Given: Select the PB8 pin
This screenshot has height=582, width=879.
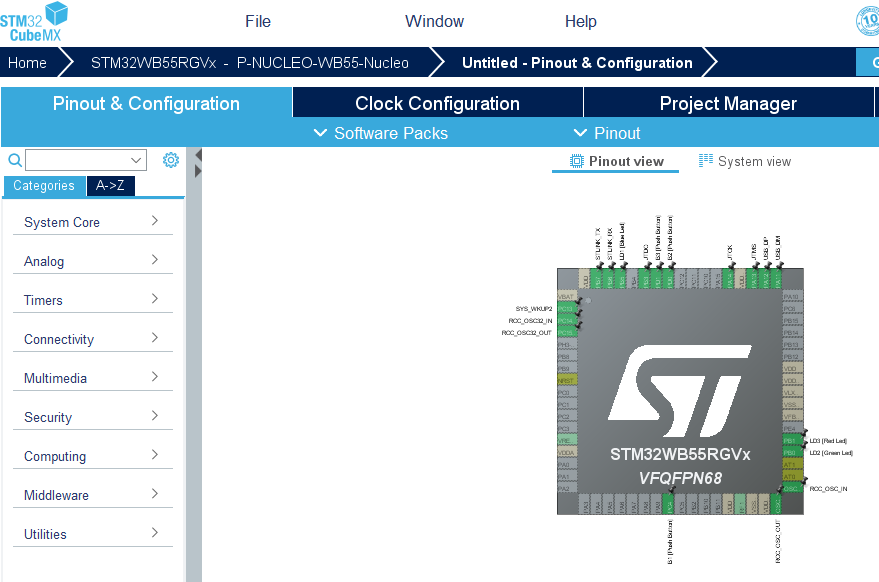Looking at the screenshot, I should click(567, 357).
